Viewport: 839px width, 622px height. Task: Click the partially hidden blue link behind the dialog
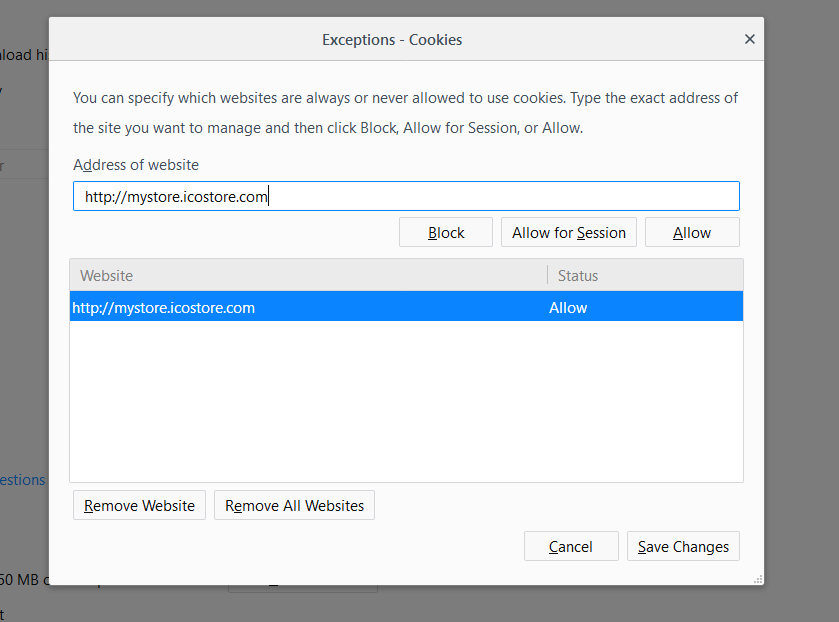22,480
